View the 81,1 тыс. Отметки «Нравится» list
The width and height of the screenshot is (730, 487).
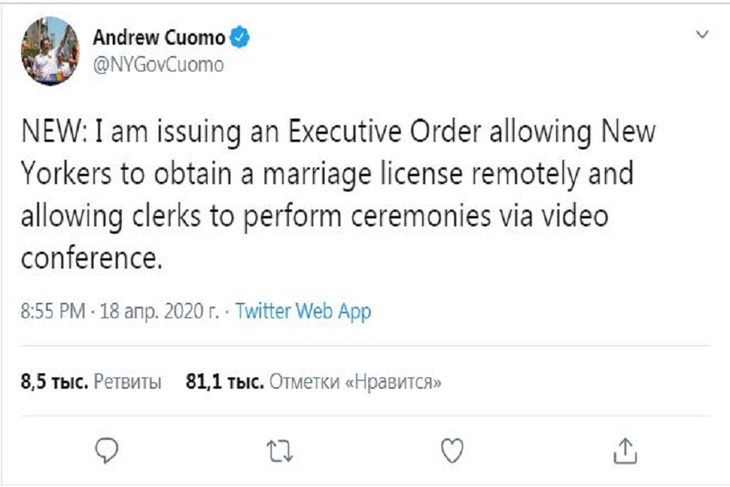(314, 382)
